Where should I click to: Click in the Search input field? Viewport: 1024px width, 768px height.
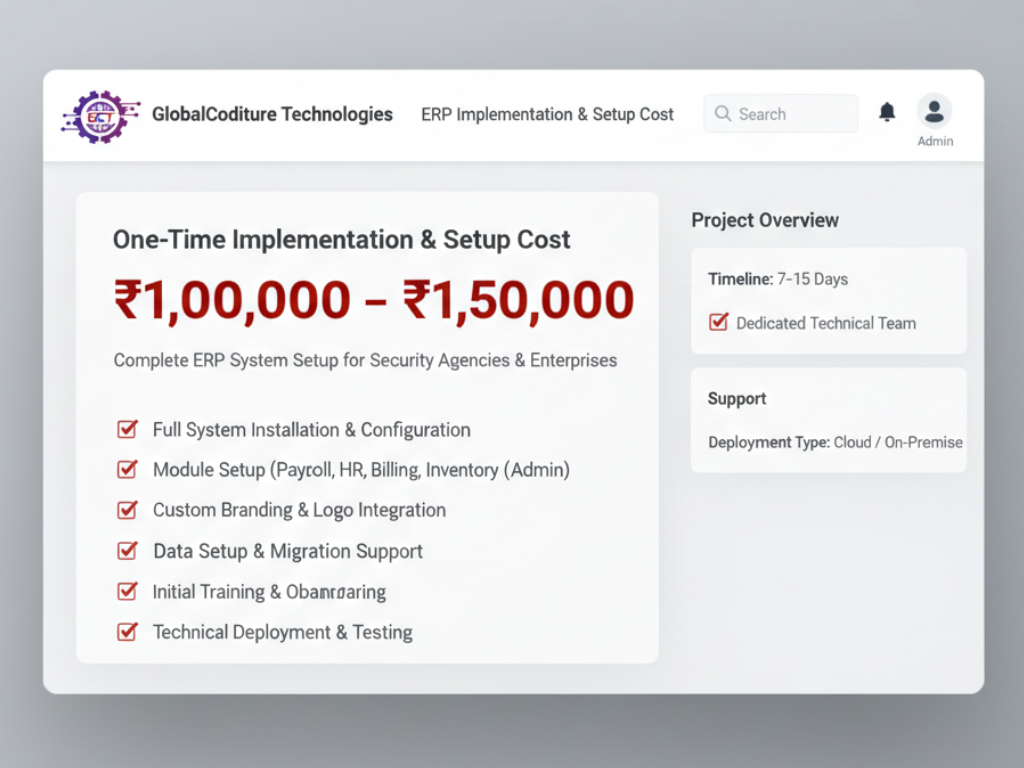coord(790,114)
